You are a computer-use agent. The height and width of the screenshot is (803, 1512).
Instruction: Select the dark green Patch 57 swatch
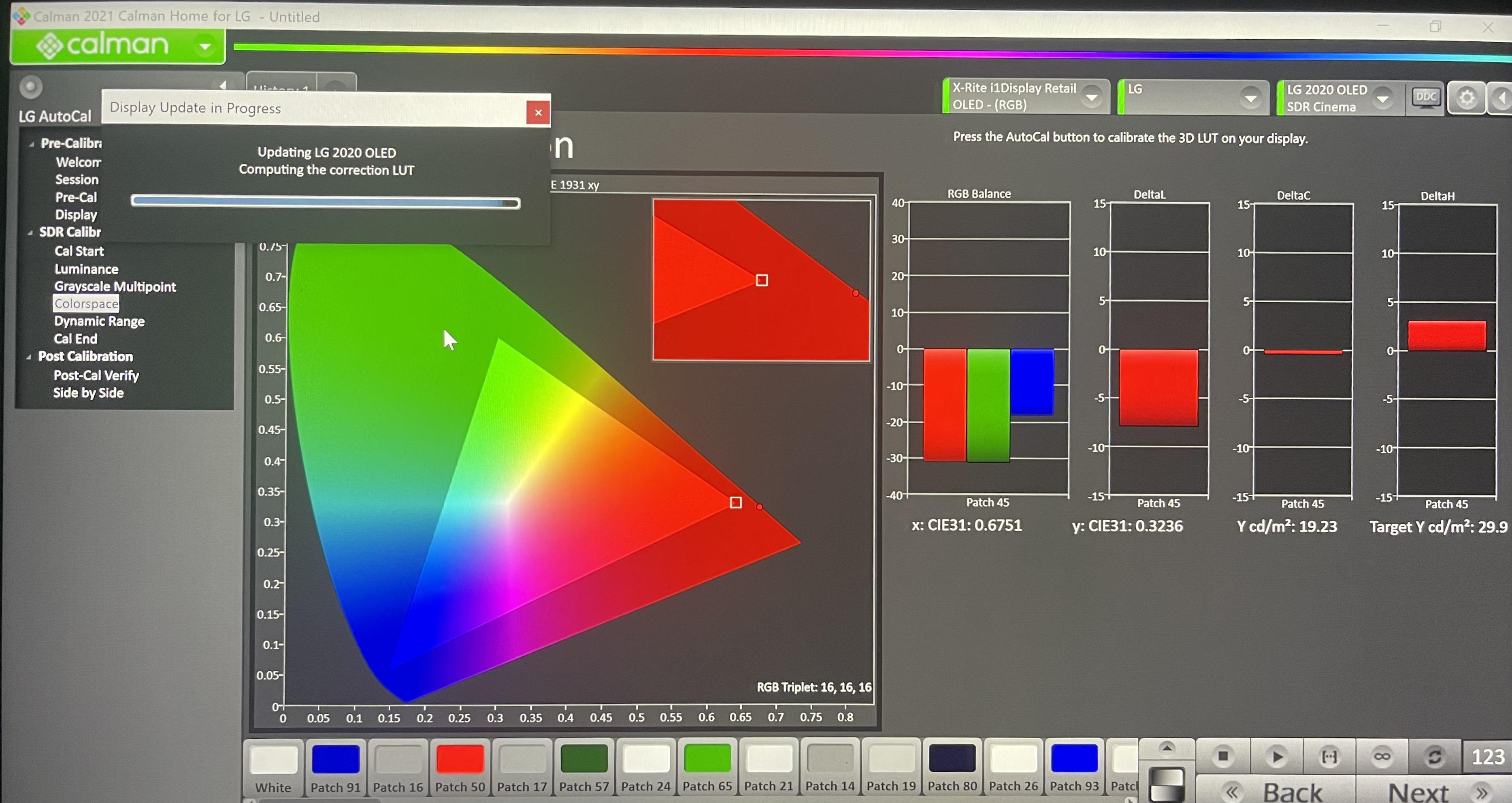(x=584, y=768)
